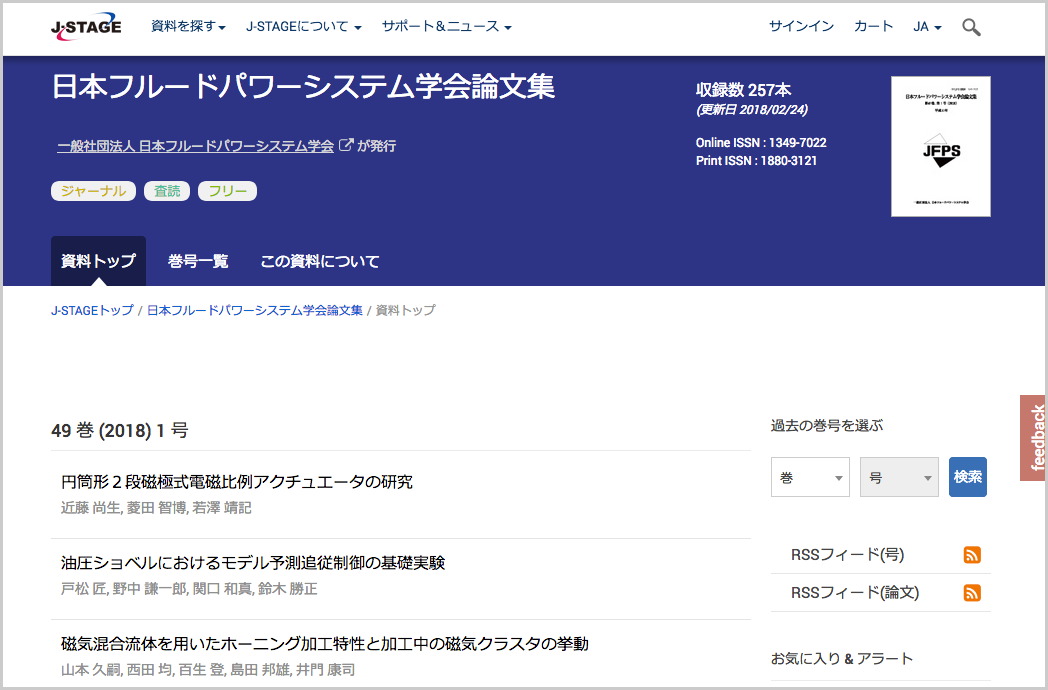The height and width of the screenshot is (690, 1048).
Task: Click the Print ISSN : 1880-3121 text
Action: coord(757,160)
